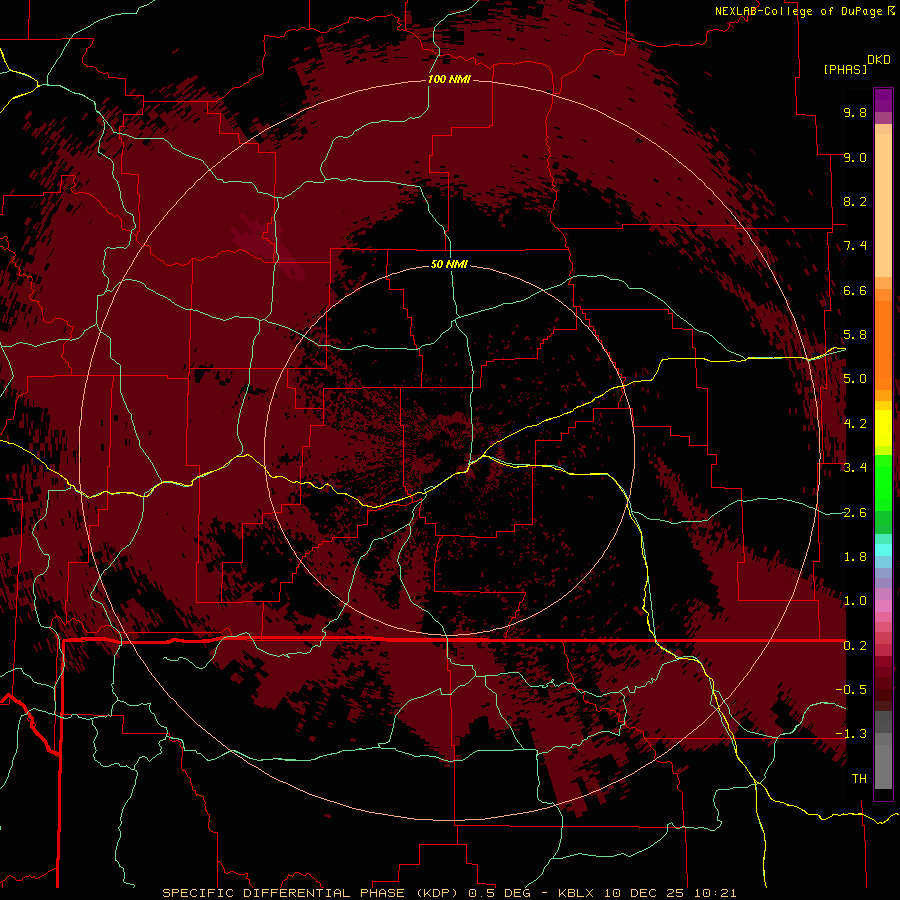
Task: Pick the cyan segment of the color bar
Action: 883,550
